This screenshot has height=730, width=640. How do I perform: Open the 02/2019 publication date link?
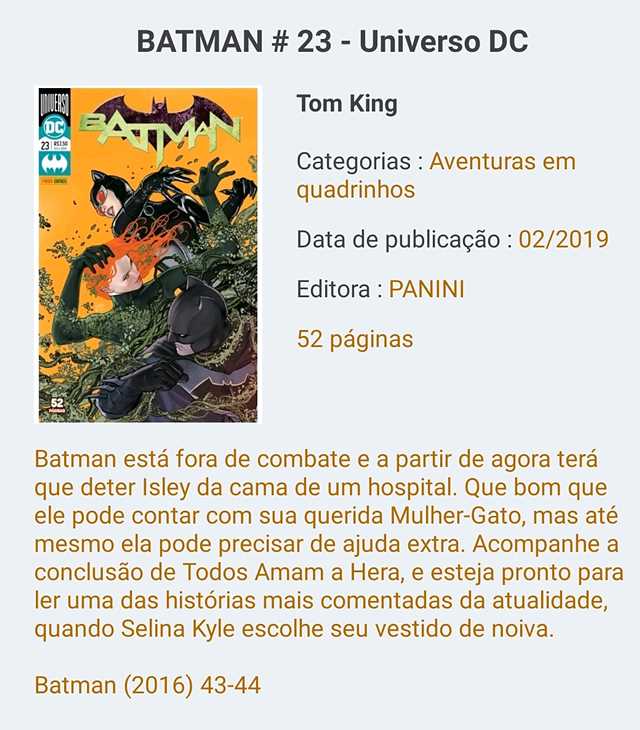pos(564,239)
